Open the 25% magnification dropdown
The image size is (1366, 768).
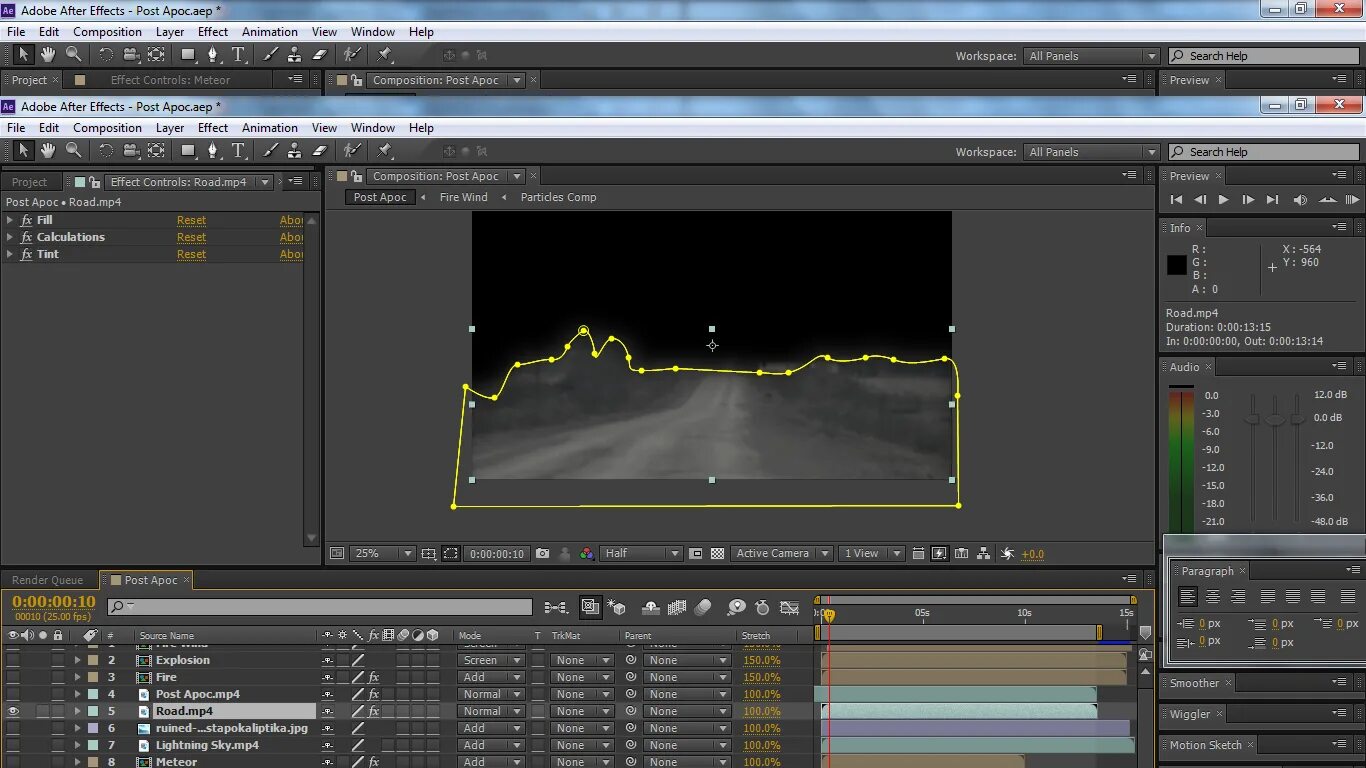(383, 553)
